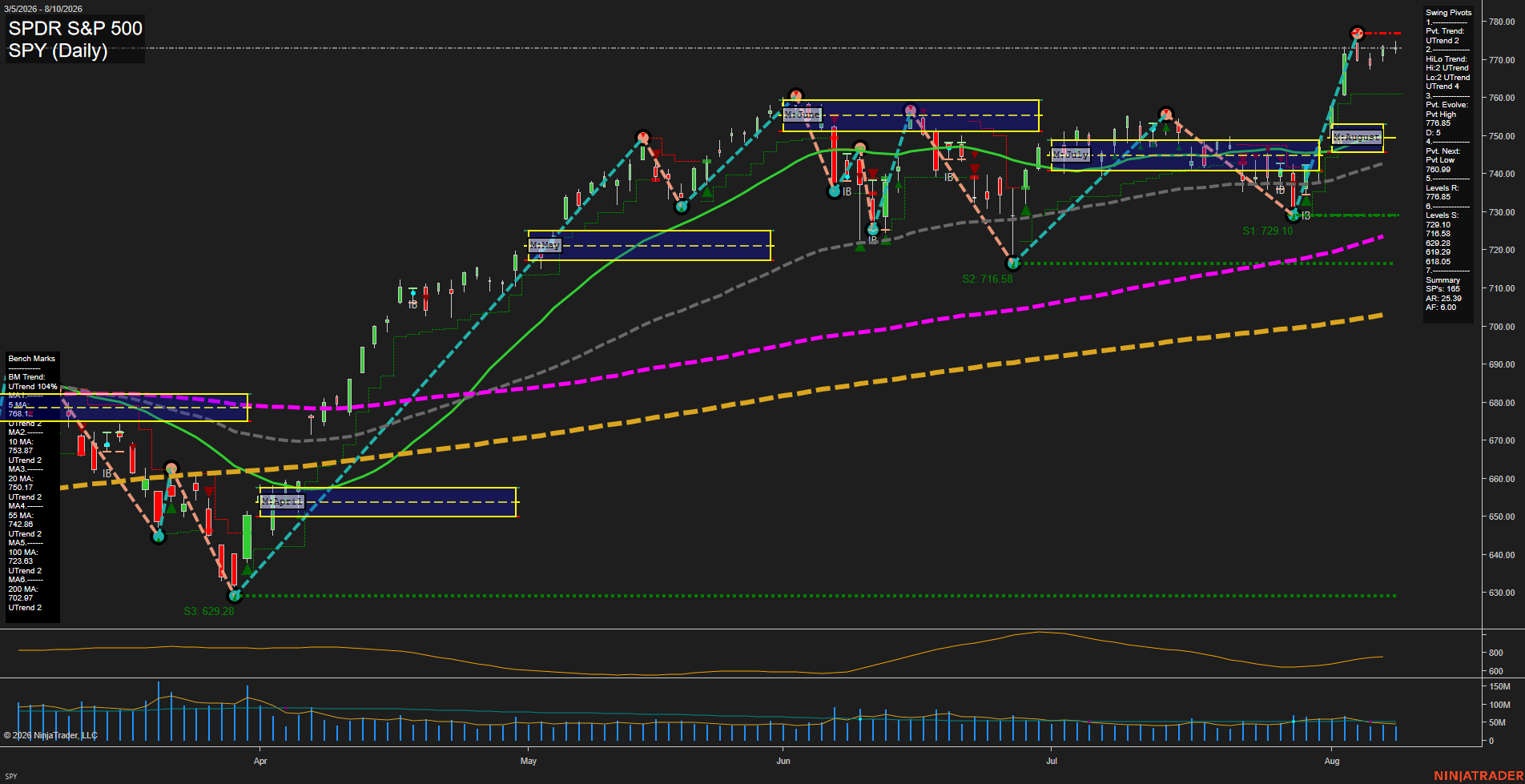The height and width of the screenshot is (784, 1525).
Task: Click 150M on the volume axis
Action: click(1500, 687)
